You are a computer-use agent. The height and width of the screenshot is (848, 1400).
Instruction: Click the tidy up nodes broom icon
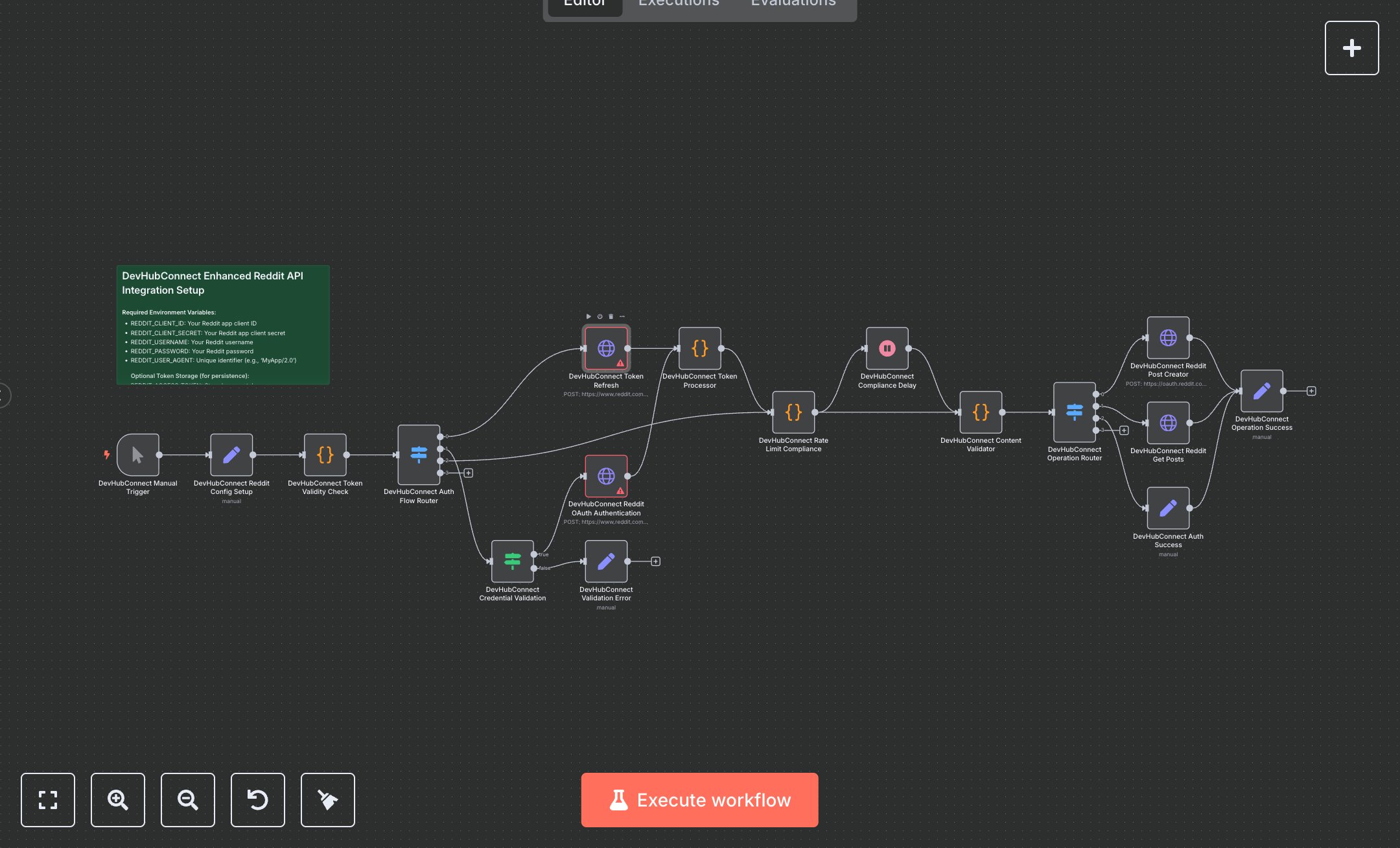[x=327, y=799]
